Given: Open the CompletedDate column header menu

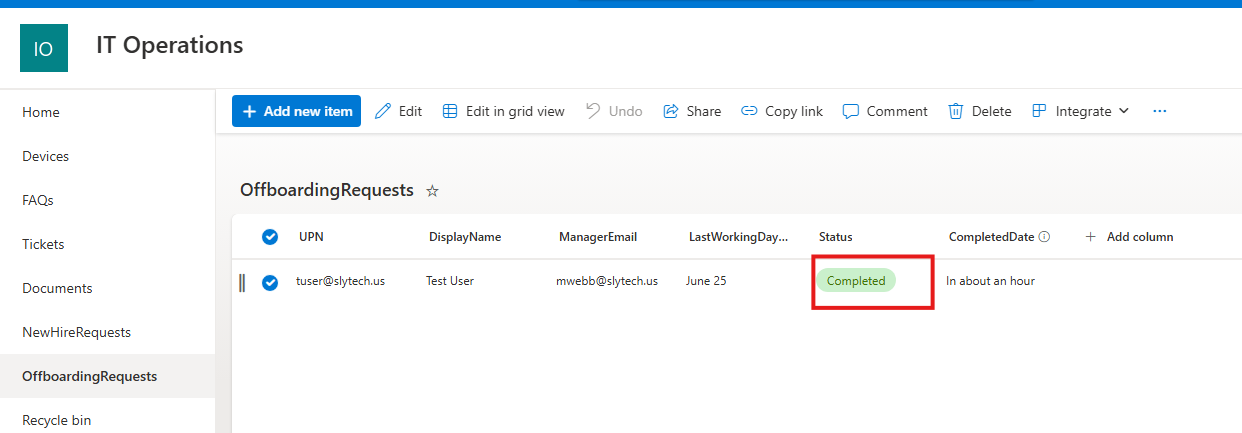Looking at the screenshot, I should tap(991, 237).
